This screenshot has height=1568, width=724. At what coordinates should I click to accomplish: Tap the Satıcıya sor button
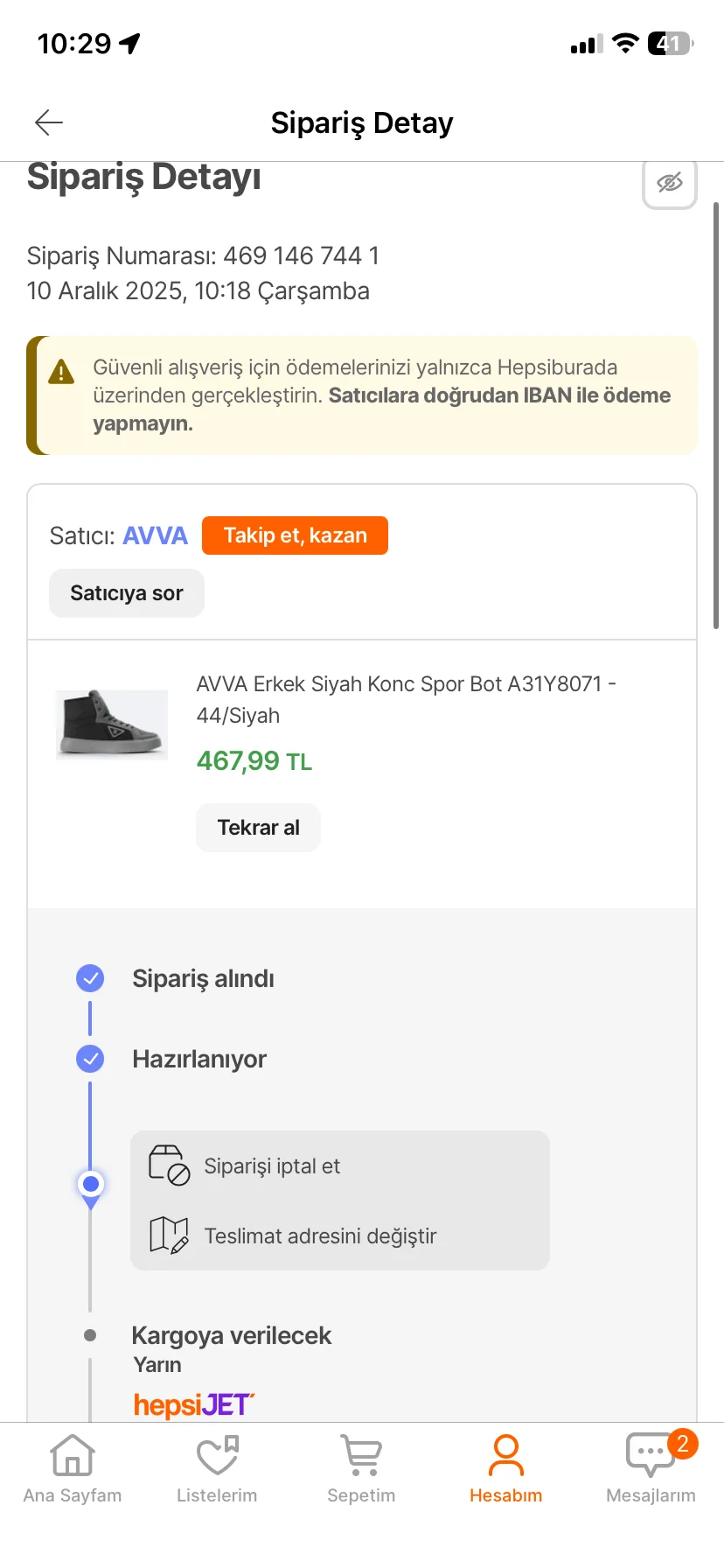coord(127,593)
